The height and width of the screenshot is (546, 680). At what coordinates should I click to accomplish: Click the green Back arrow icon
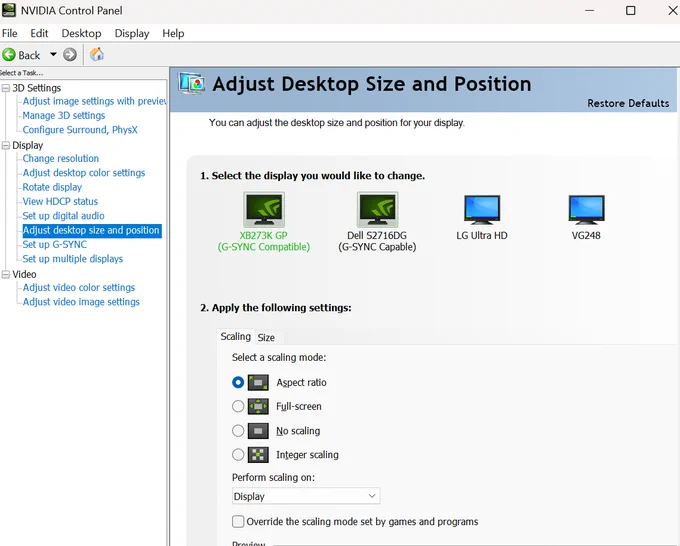[x=9, y=55]
